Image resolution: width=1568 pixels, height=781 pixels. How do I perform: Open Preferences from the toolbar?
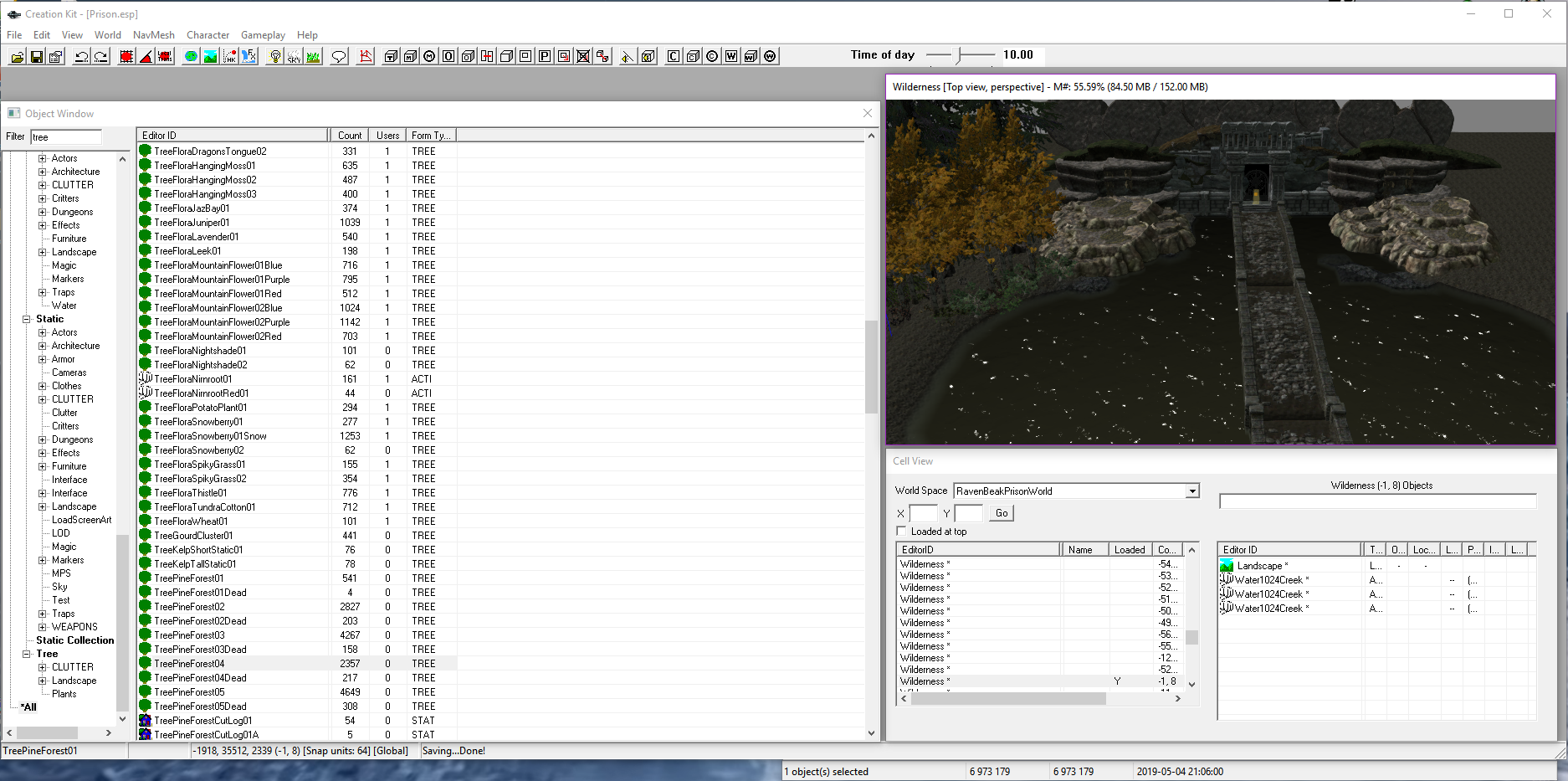(x=55, y=56)
